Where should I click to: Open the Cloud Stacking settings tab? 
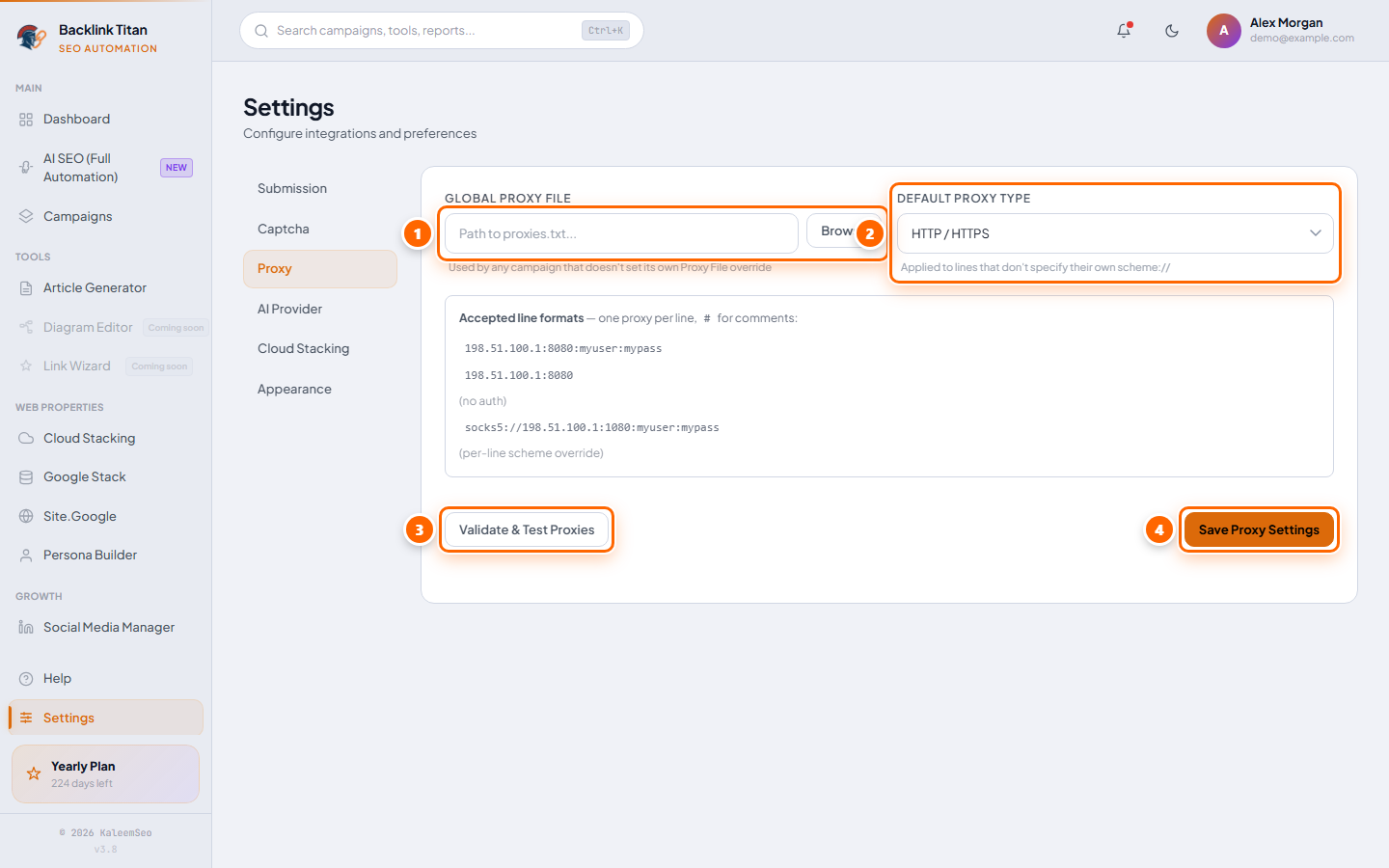pyautogui.click(x=320, y=349)
